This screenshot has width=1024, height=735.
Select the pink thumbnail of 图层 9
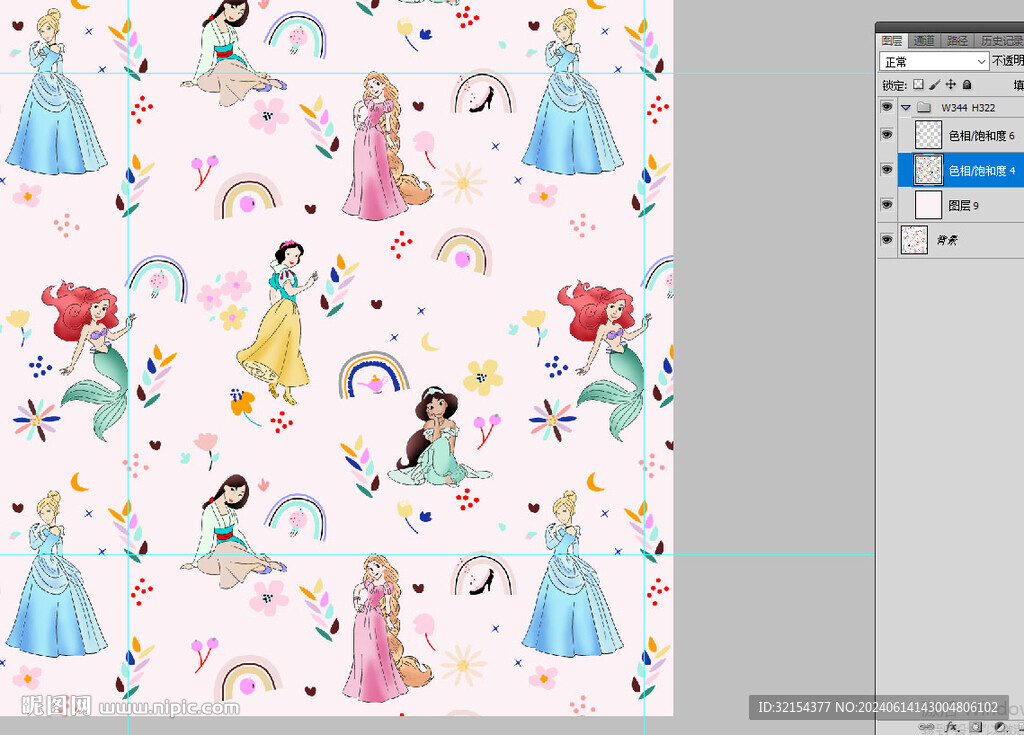click(928, 205)
